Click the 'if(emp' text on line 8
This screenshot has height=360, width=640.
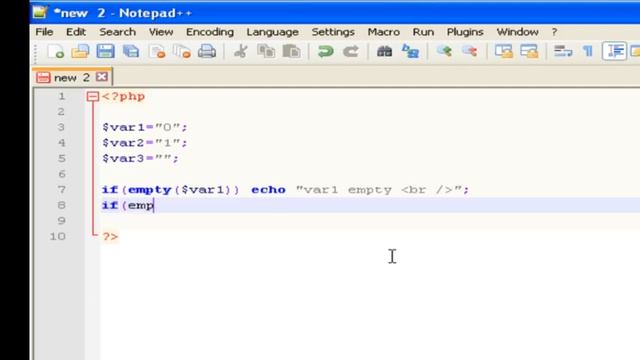pyautogui.click(x=128, y=205)
